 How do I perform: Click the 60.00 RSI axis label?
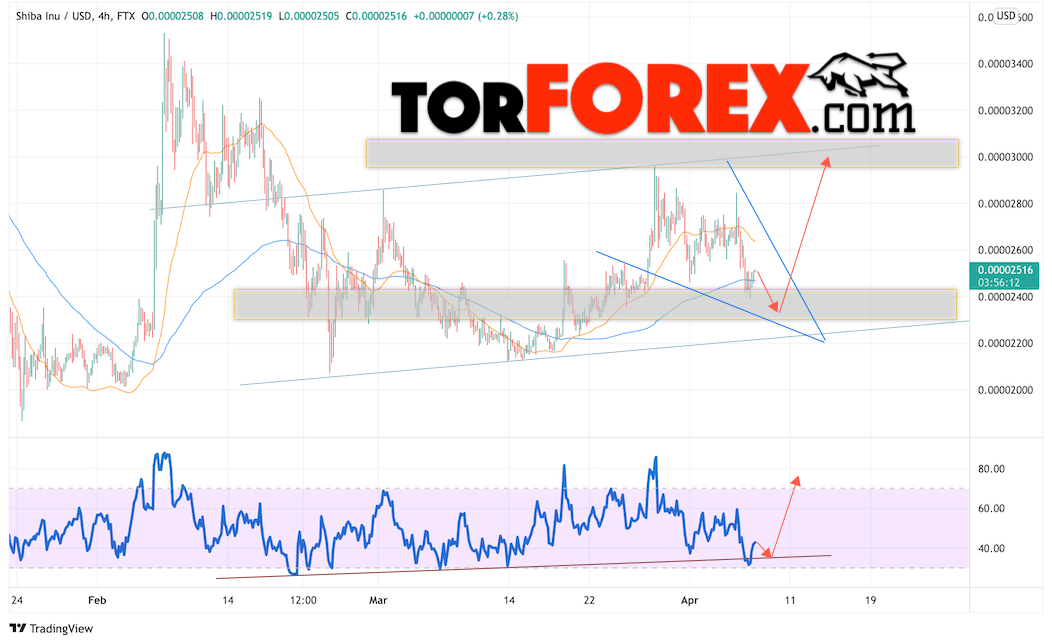[991, 508]
